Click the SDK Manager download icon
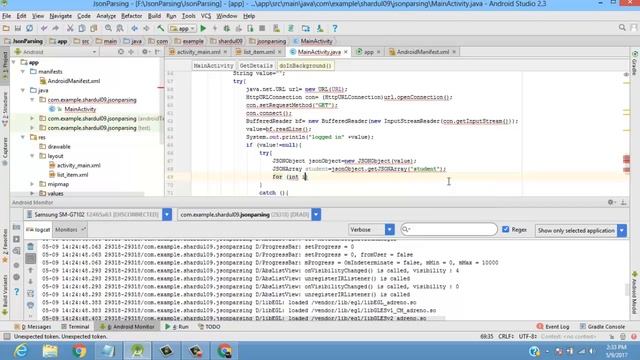 pyautogui.click(x=320, y=28)
